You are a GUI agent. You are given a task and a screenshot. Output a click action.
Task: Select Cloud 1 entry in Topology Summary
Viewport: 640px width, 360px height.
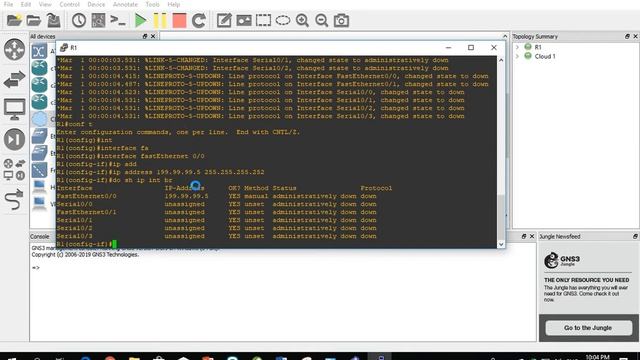tap(545, 56)
